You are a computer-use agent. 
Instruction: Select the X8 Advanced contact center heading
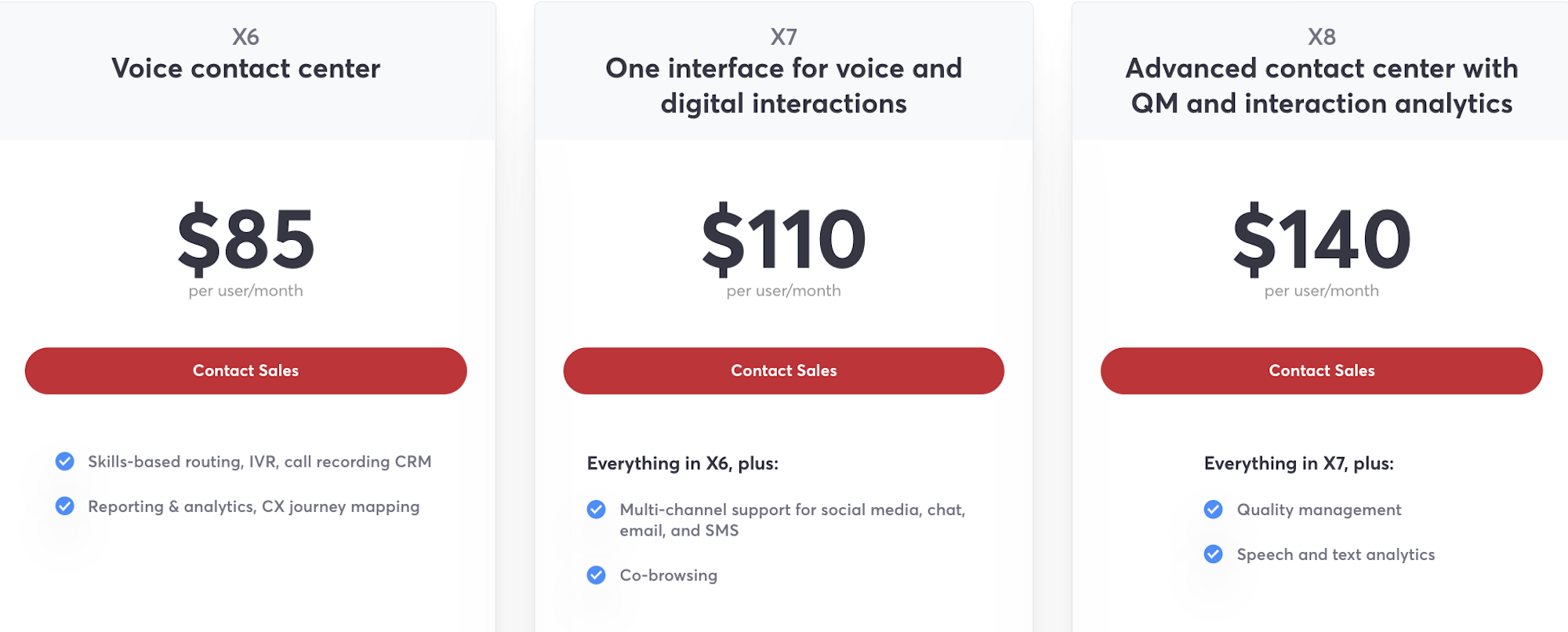click(x=1321, y=71)
